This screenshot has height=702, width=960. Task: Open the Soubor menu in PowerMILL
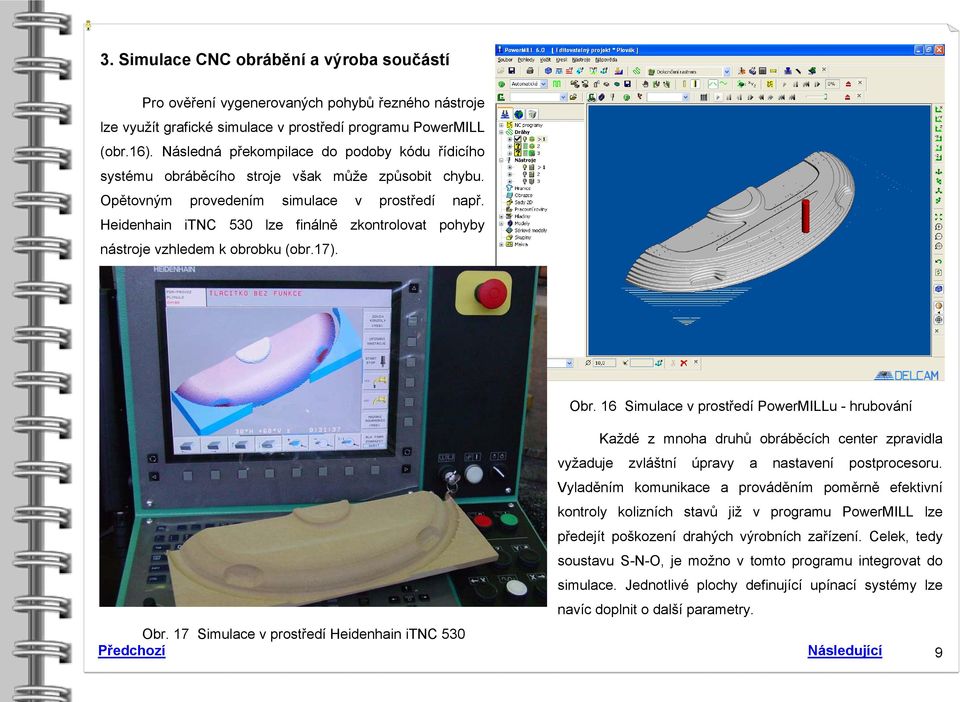tap(505, 60)
